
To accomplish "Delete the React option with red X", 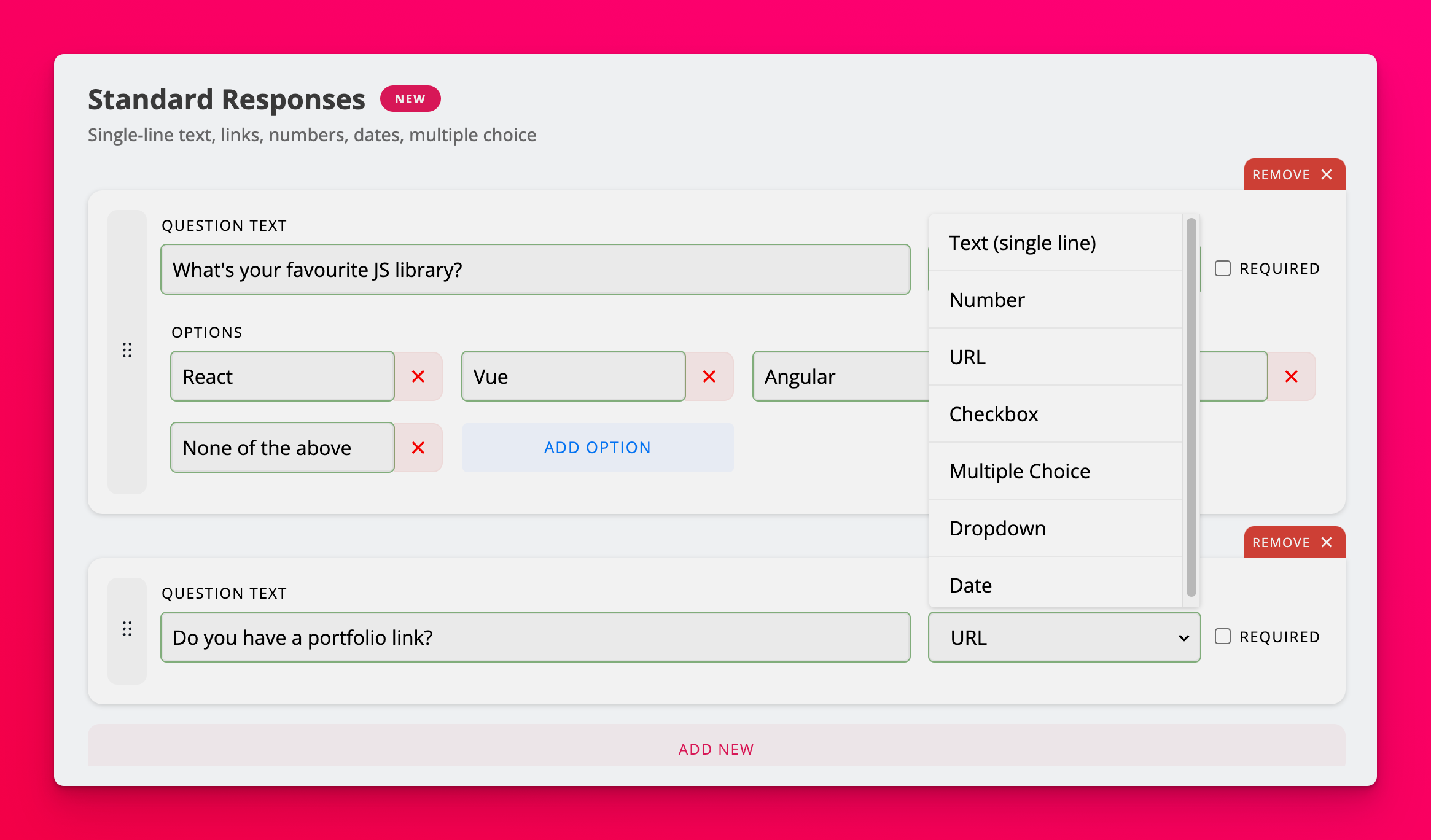I will [418, 376].
